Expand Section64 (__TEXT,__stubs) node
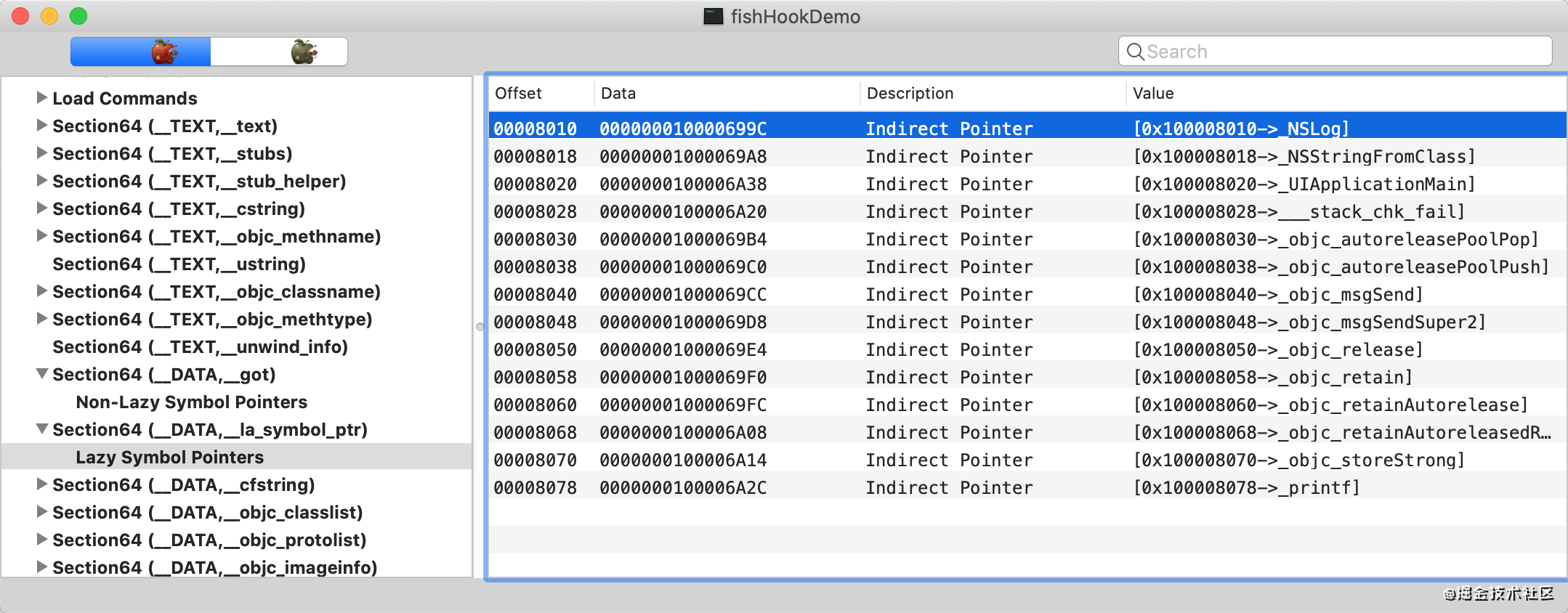Screen dimensions: 1568x613 pyautogui.click(x=42, y=153)
